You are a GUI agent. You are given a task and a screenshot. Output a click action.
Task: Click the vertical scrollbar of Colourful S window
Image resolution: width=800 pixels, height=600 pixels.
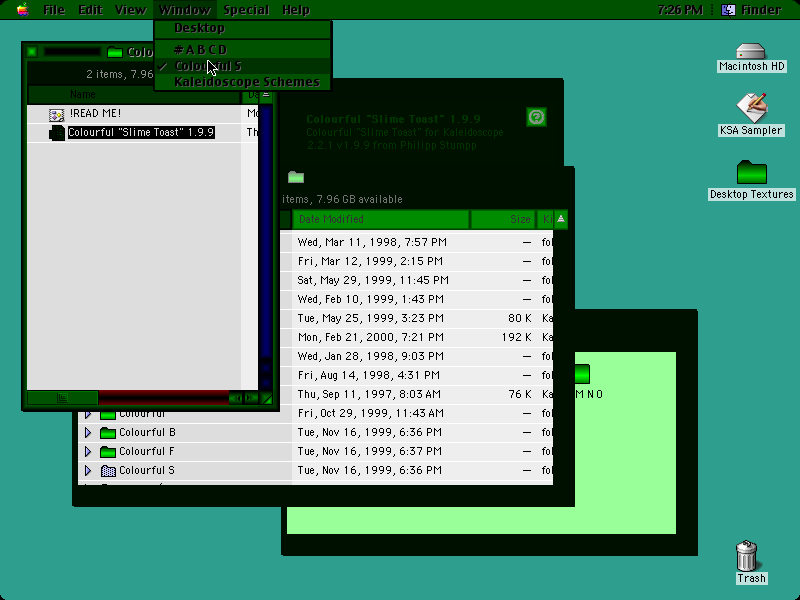point(265,247)
